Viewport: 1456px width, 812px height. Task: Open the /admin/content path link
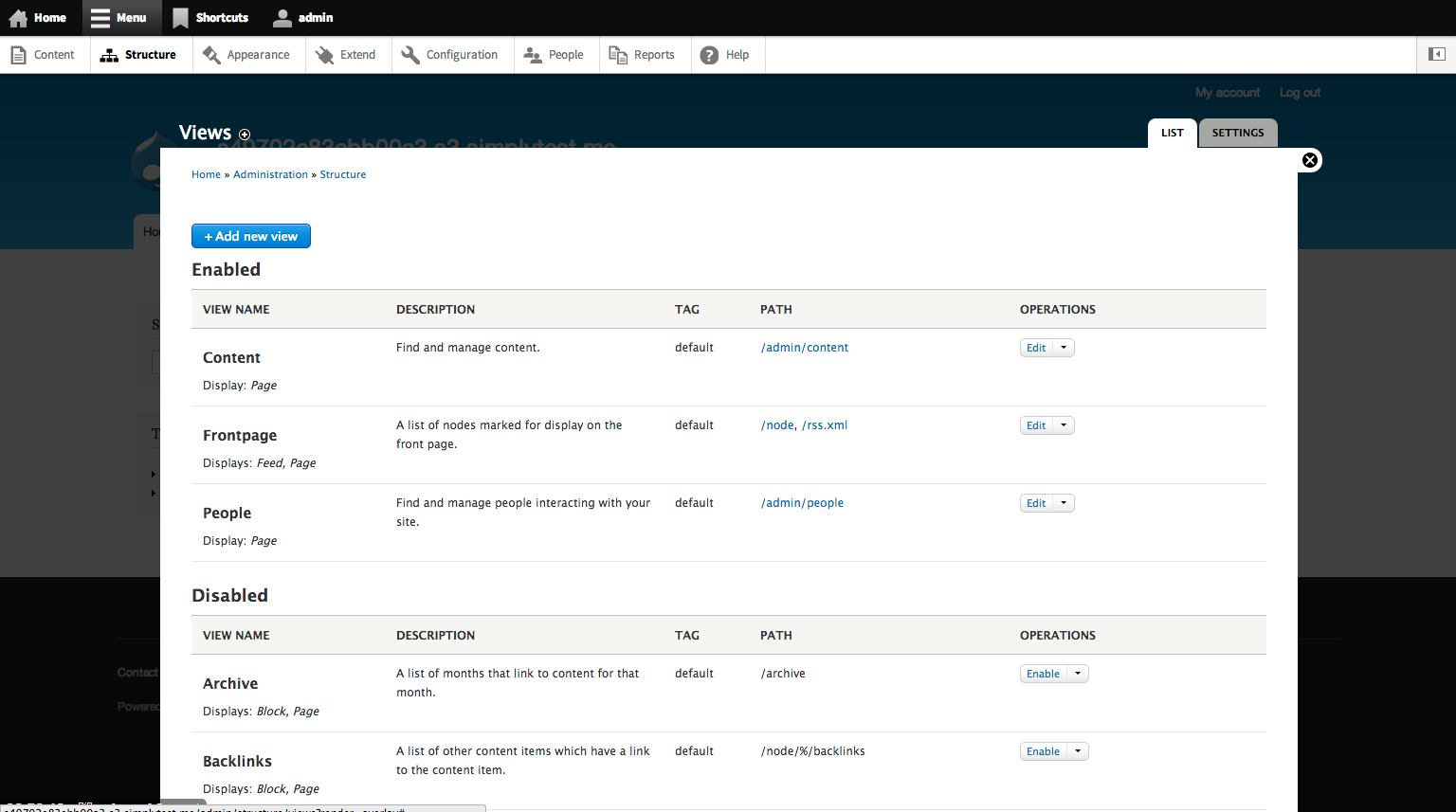[805, 348]
